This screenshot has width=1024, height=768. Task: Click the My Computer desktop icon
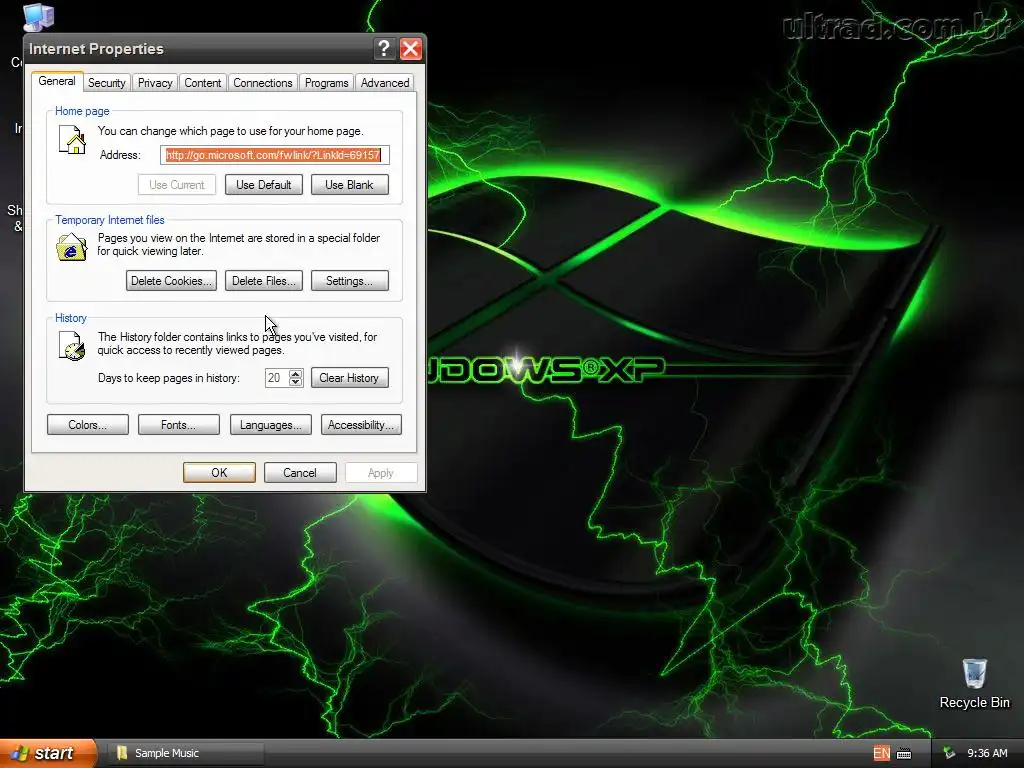(38, 17)
